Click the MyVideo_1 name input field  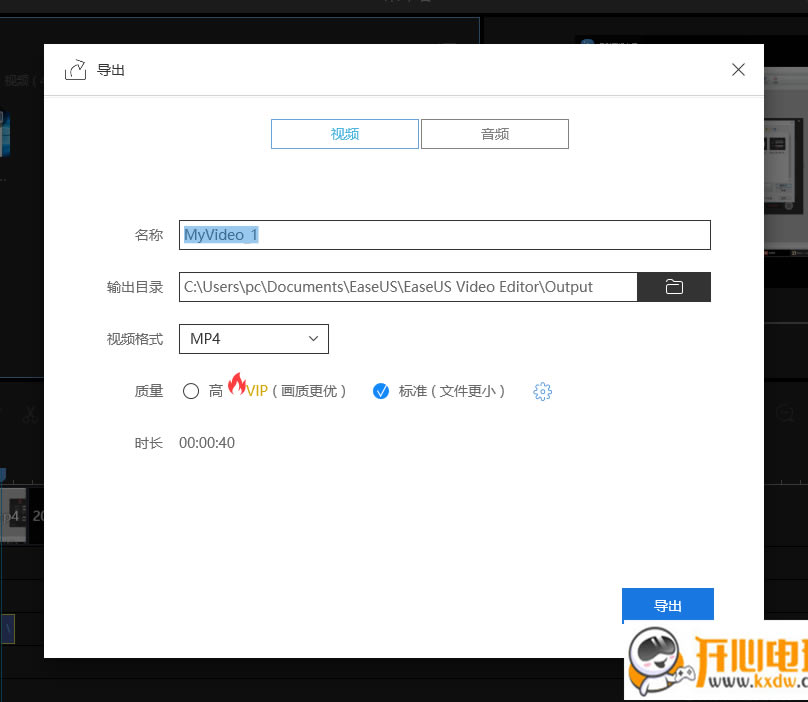(x=444, y=234)
